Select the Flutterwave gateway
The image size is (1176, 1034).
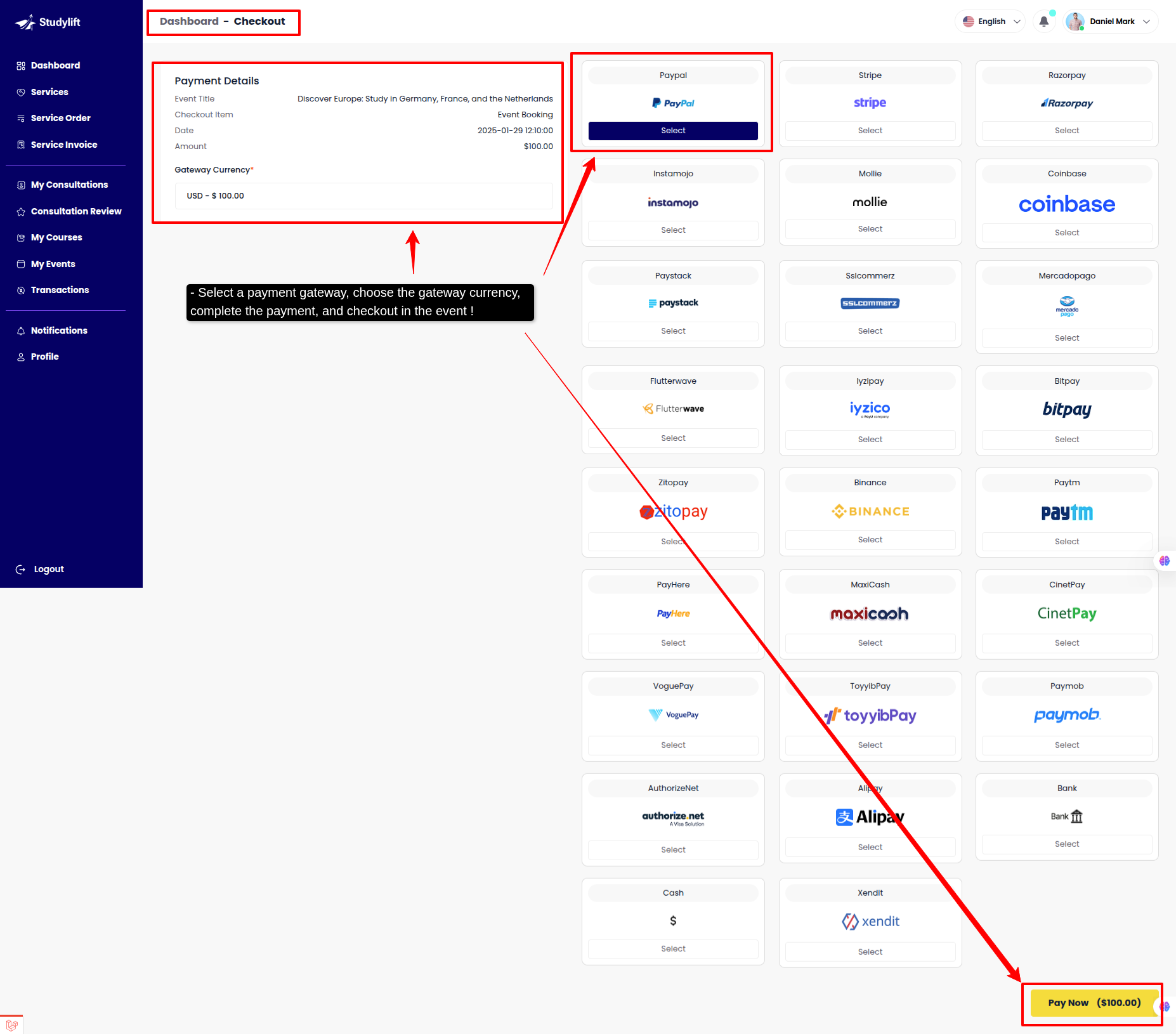[673, 438]
